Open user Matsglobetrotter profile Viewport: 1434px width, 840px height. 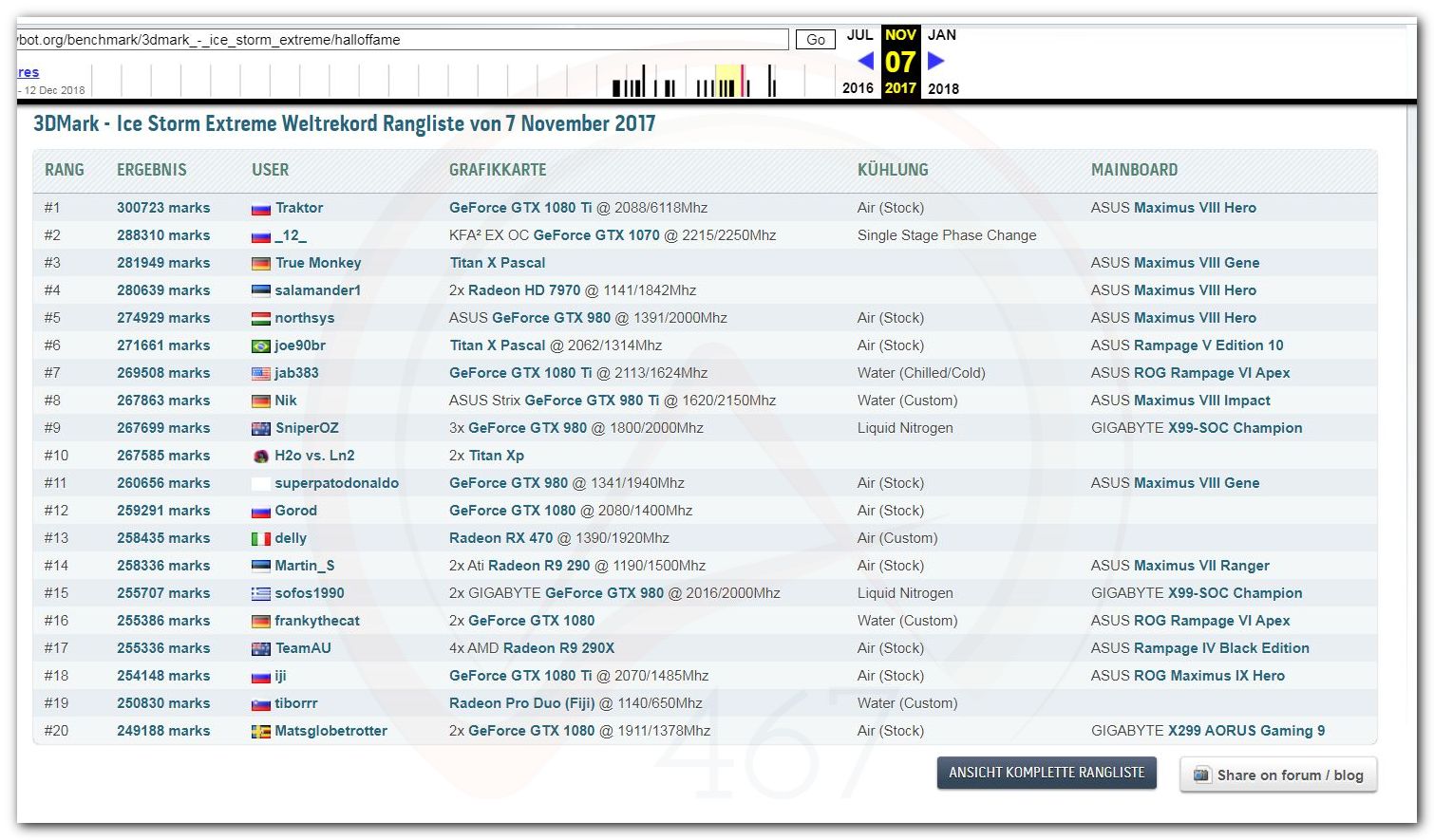(331, 731)
